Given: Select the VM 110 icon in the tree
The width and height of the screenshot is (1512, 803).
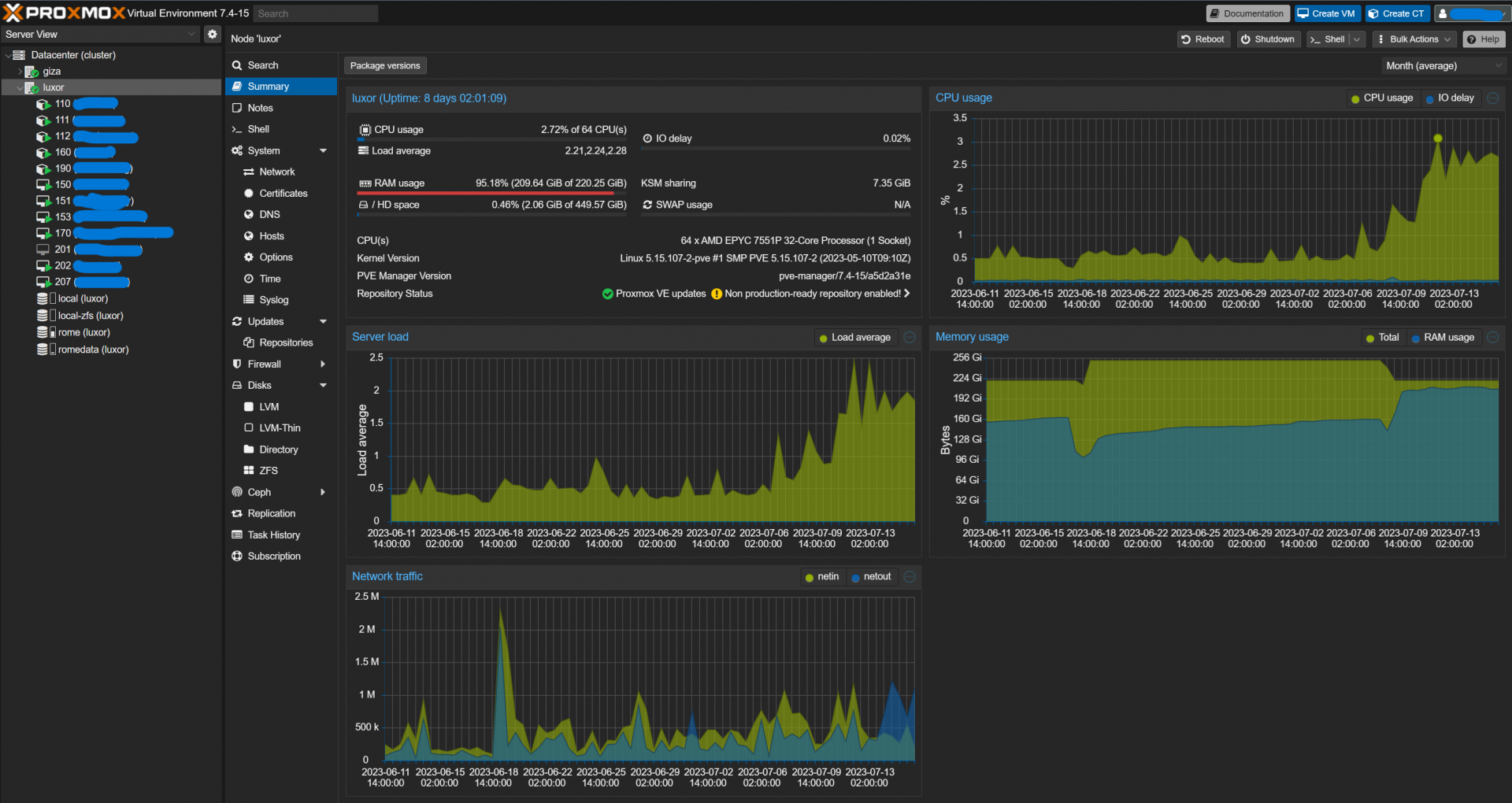Looking at the screenshot, I should (43, 104).
